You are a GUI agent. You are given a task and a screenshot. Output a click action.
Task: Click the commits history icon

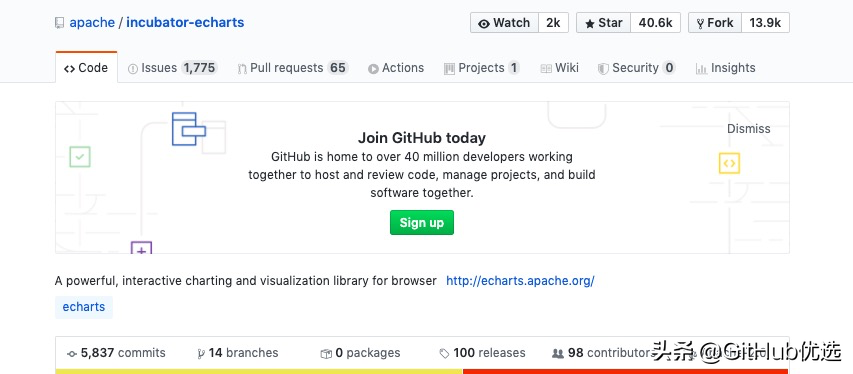click(x=72, y=354)
